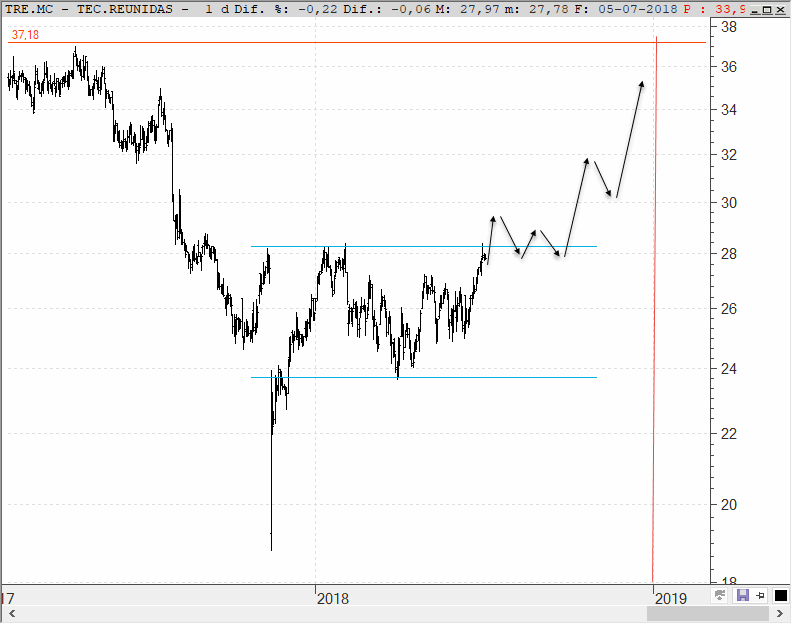Screen dimensions: 792x624
Task: Click the scrollbar left arrow
Action: pos(12,614)
